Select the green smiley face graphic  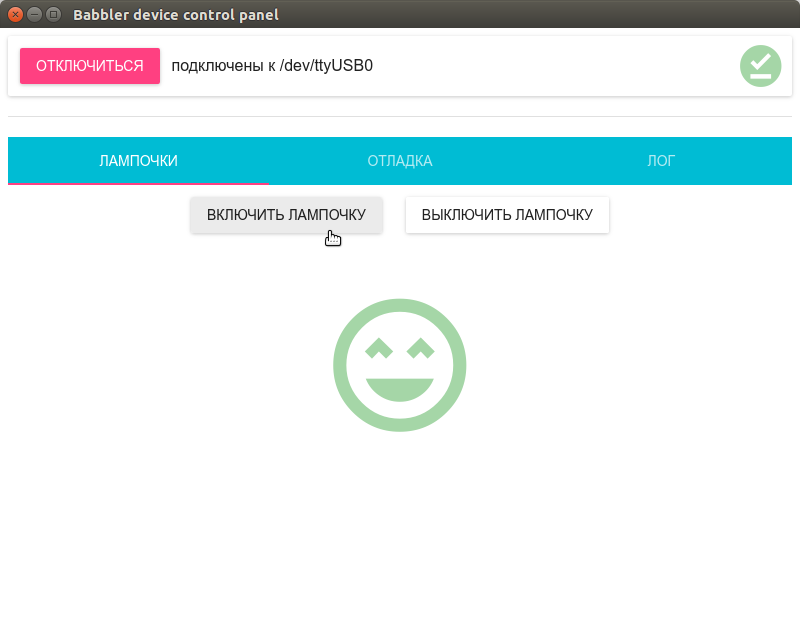point(400,365)
